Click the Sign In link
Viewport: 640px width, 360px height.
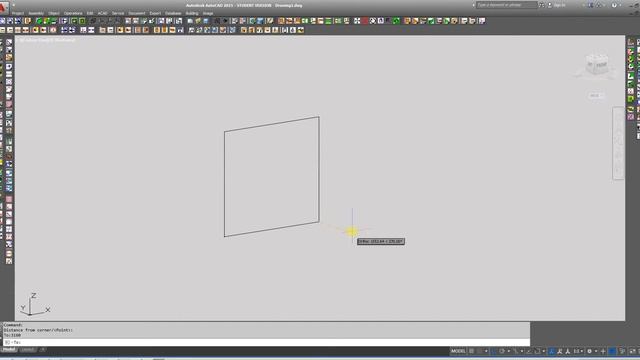pyautogui.click(x=560, y=5)
